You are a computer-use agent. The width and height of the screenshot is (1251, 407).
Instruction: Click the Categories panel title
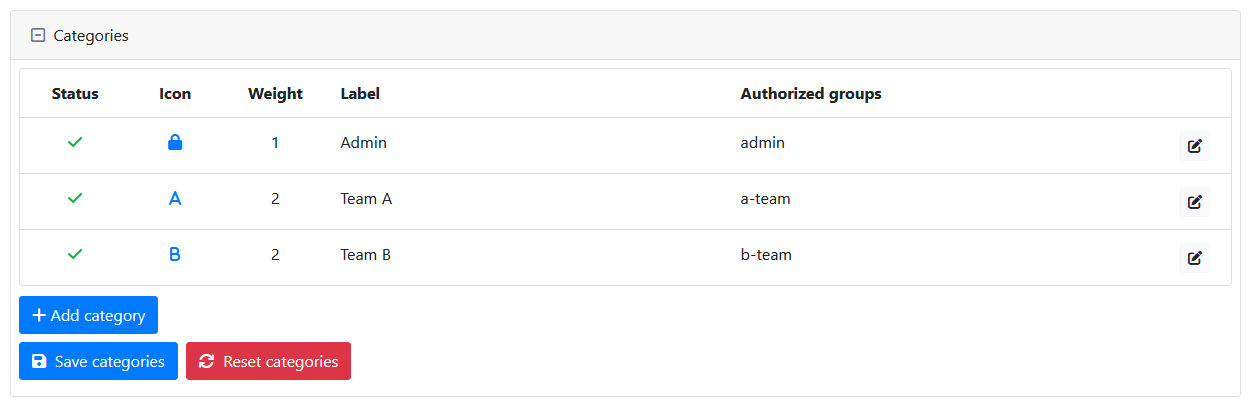pos(91,35)
